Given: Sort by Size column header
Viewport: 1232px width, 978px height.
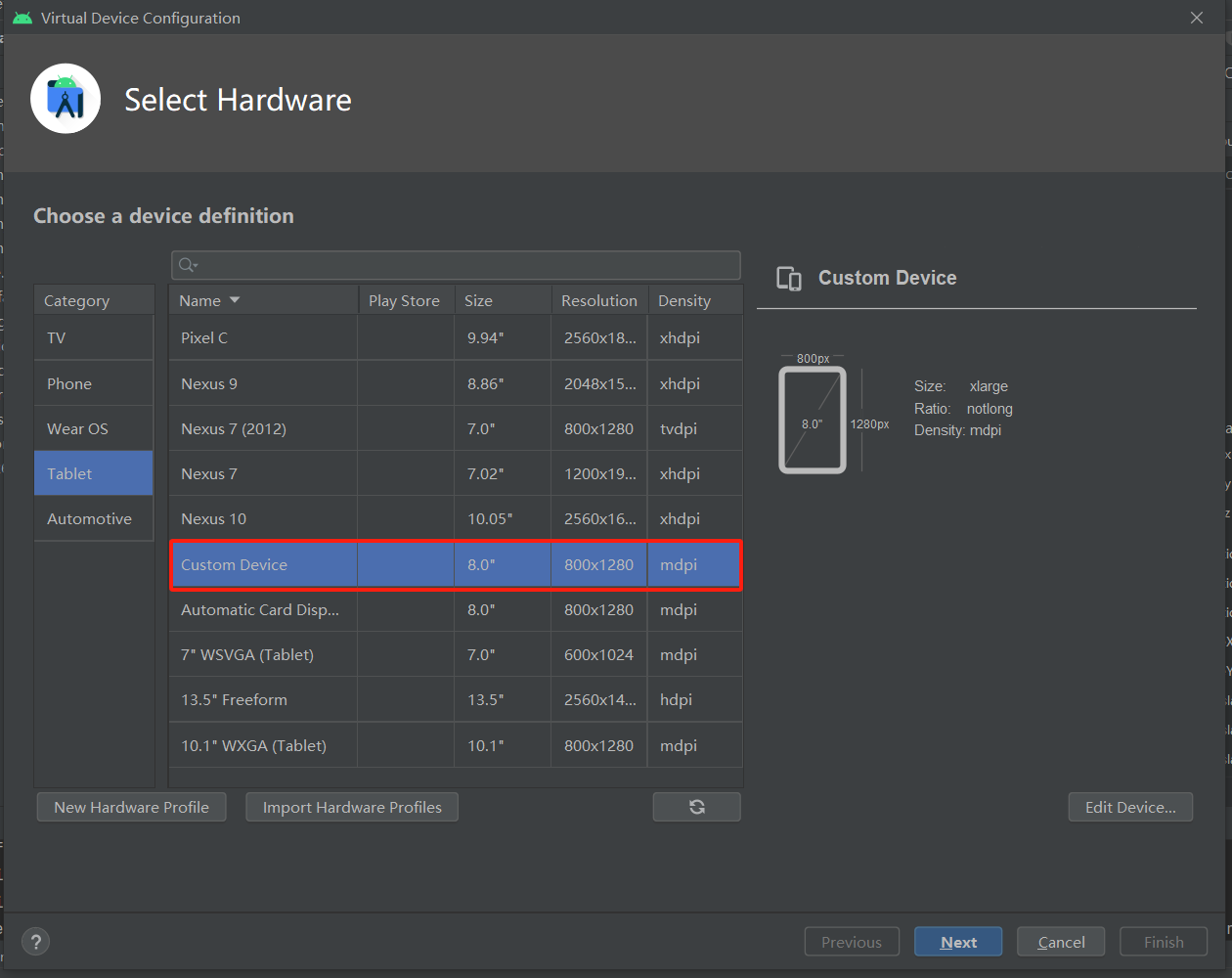Looking at the screenshot, I should pyautogui.click(x=503, y=300).
